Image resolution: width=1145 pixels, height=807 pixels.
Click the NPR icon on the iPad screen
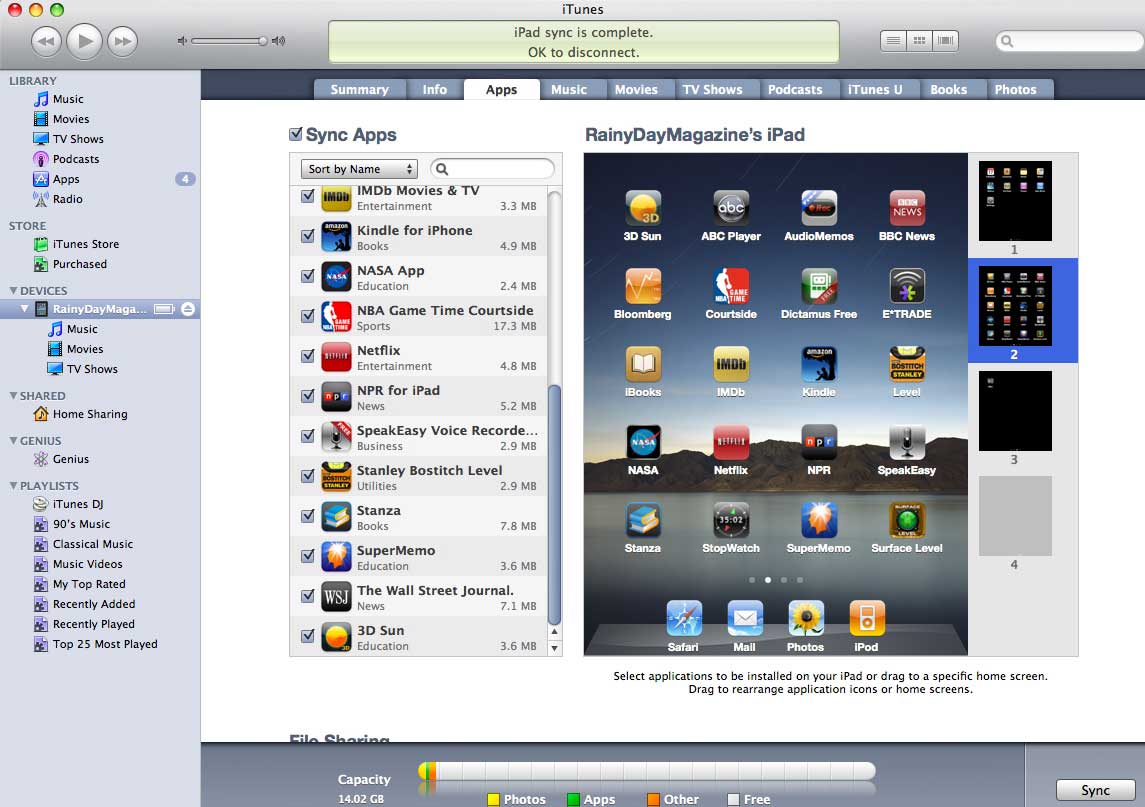click(819, 443)
